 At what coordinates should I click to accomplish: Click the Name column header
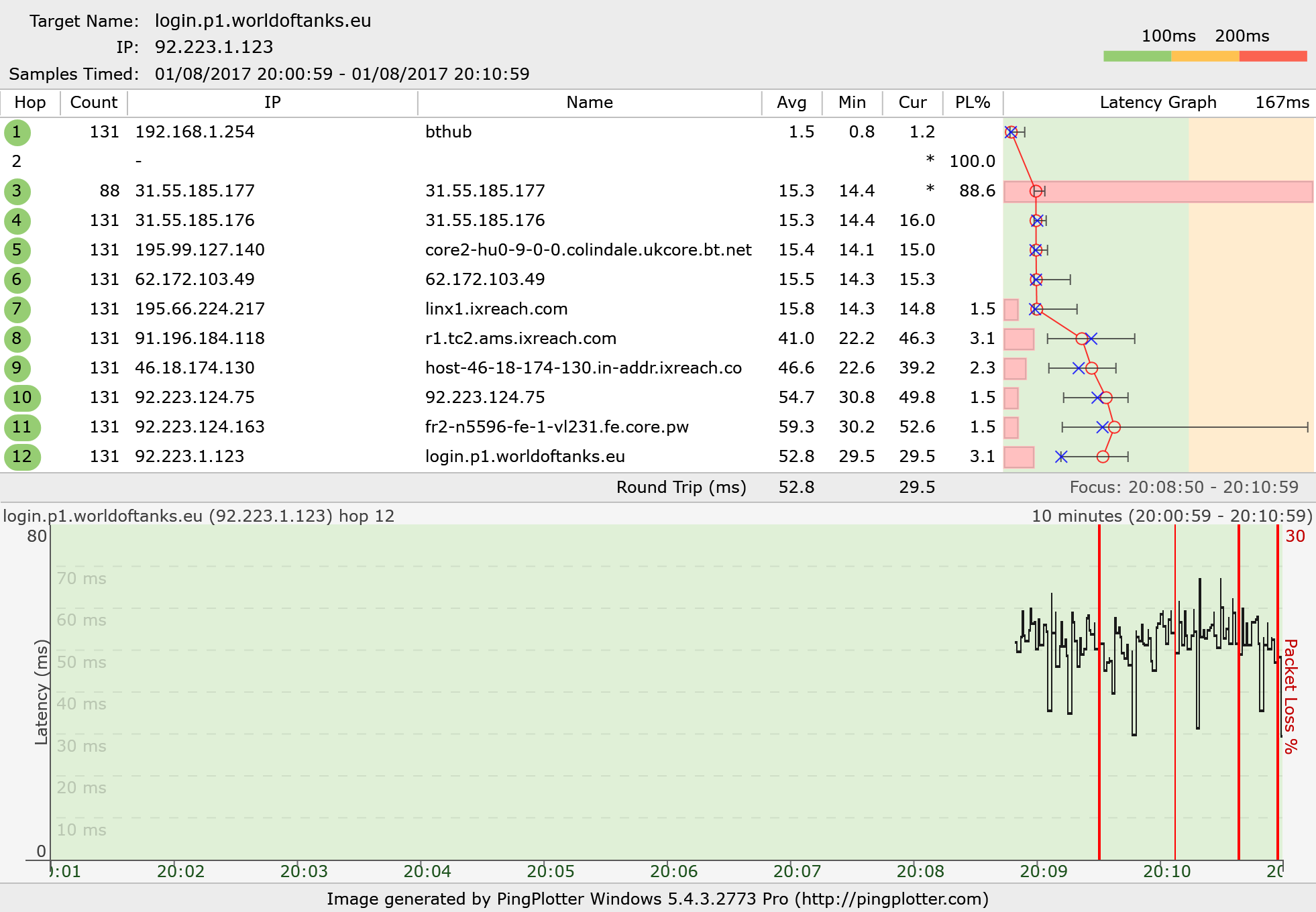coord(590,103)
